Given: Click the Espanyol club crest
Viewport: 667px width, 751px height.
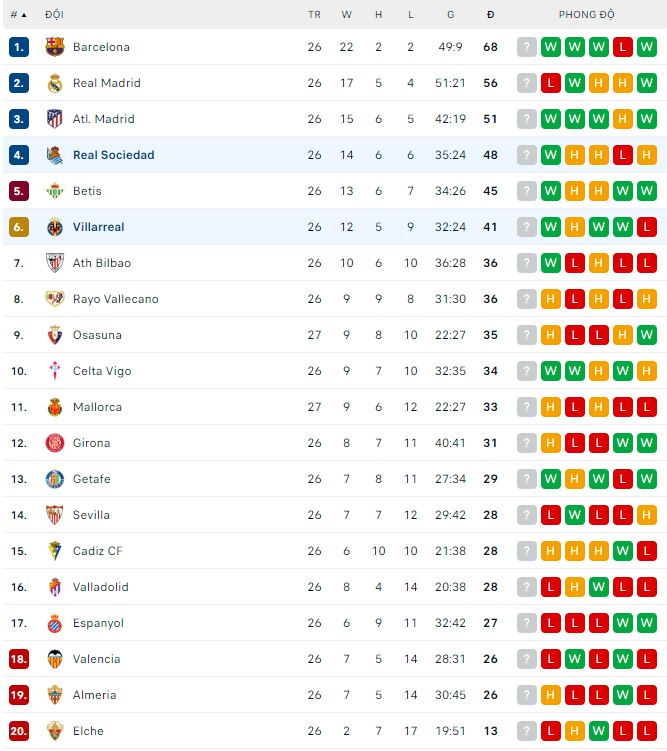Looking at the screenshot, I should click(x=55, y=623).
